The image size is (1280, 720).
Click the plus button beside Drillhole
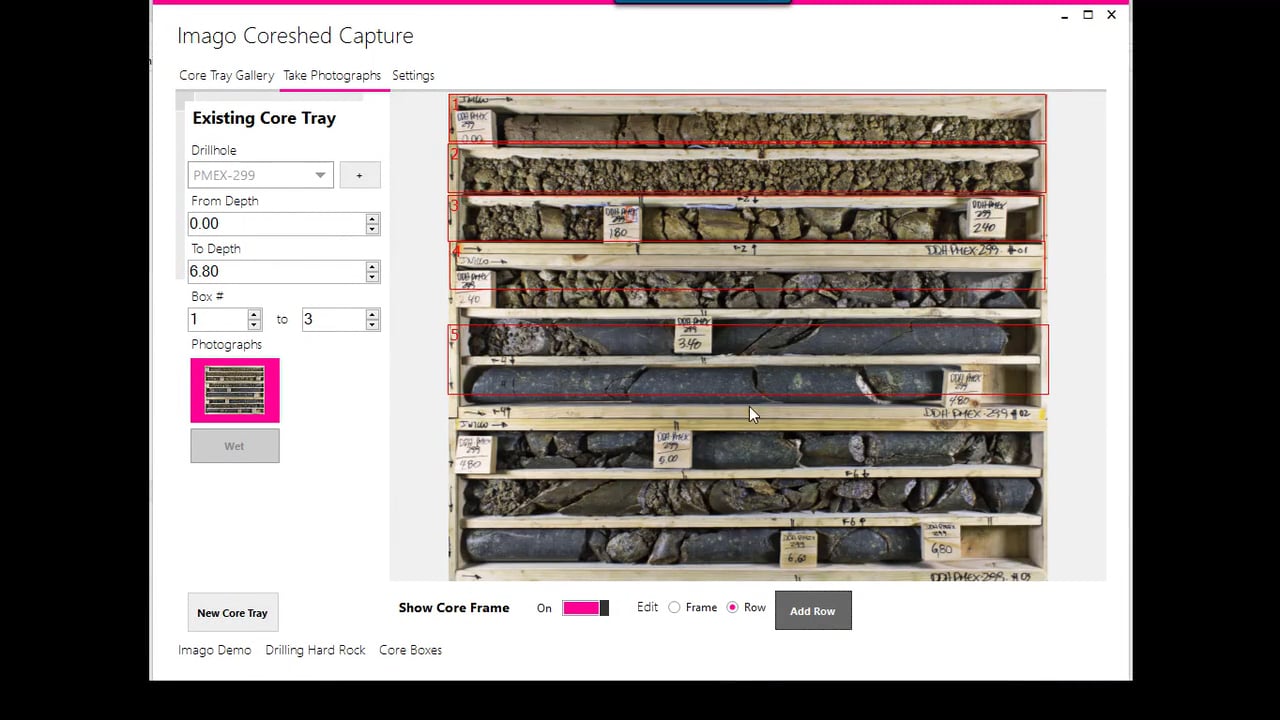tap(359, 175)
